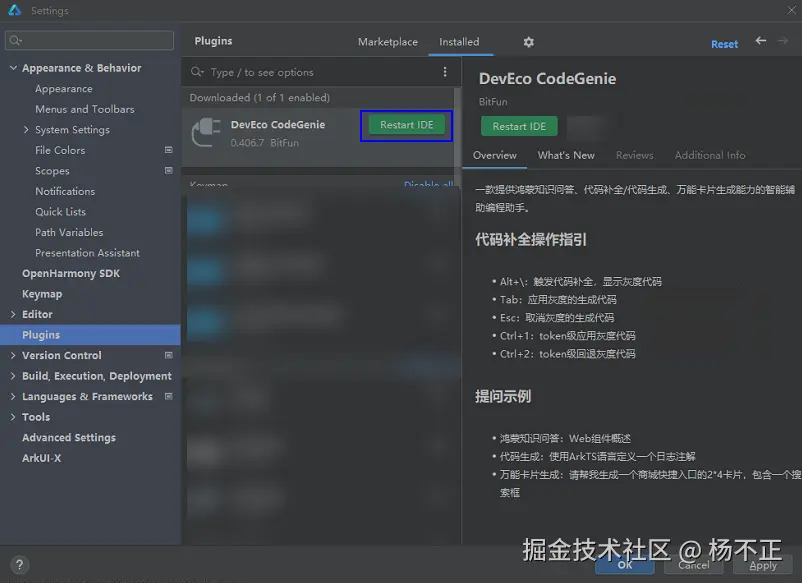Open the Additional Info tab

click(x=710, y=155)
